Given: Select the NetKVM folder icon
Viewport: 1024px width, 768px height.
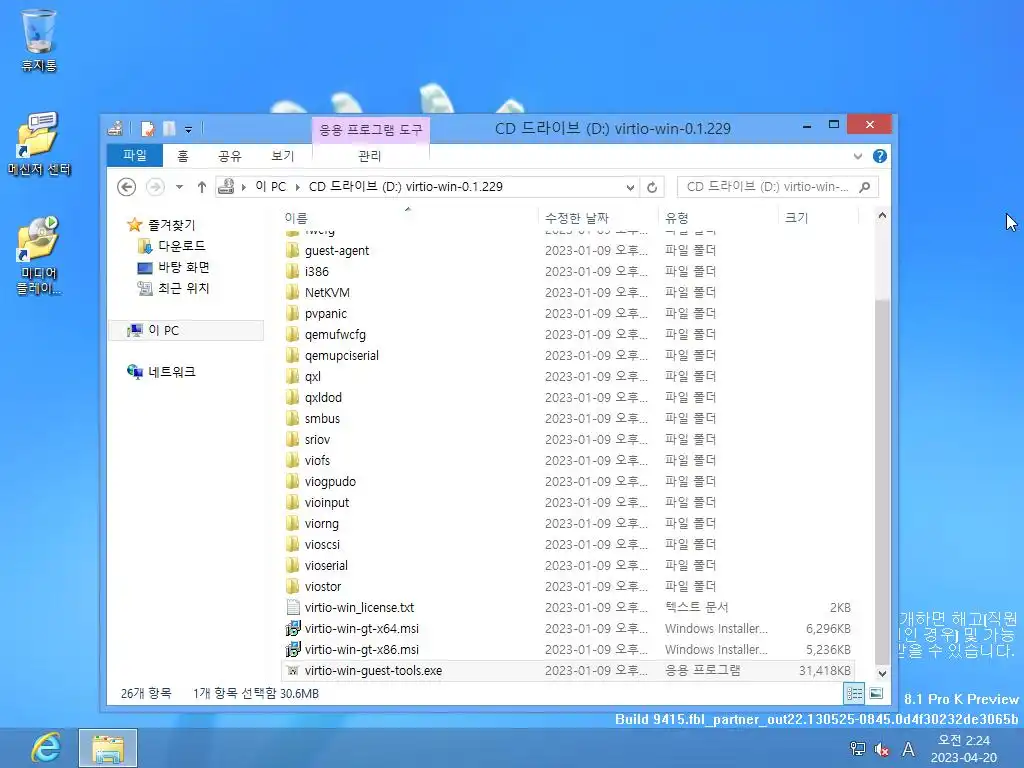Looking at the screenshot, I should [293, 293].
